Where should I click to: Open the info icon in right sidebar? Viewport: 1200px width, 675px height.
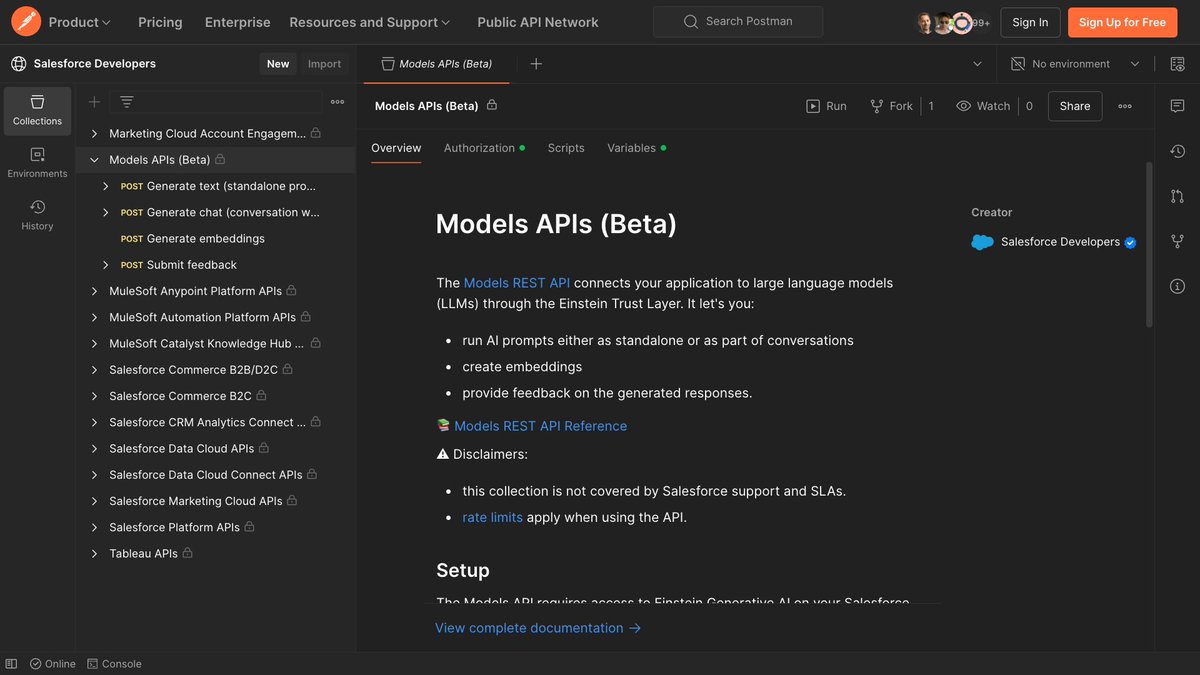[x=1177, y=286]
